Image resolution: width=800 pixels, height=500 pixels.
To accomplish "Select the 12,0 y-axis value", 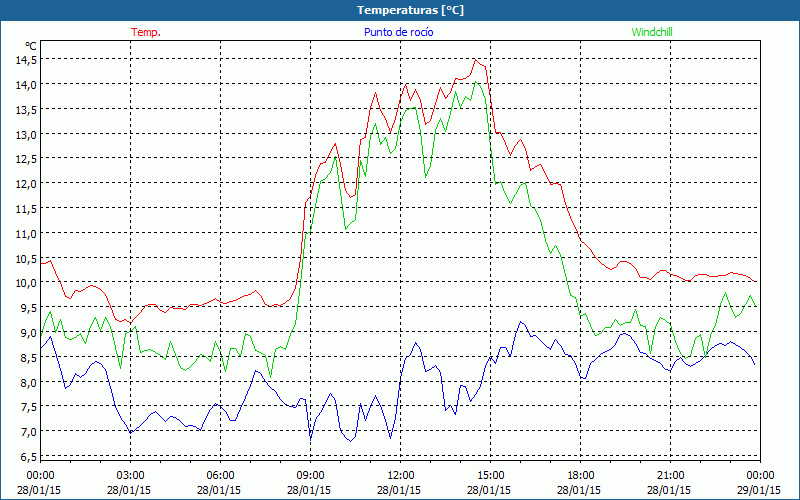I will pos(28,184).
